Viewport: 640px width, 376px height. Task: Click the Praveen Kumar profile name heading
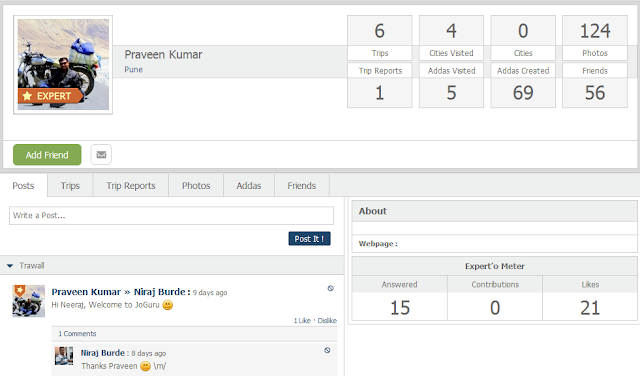coord(163,55)
